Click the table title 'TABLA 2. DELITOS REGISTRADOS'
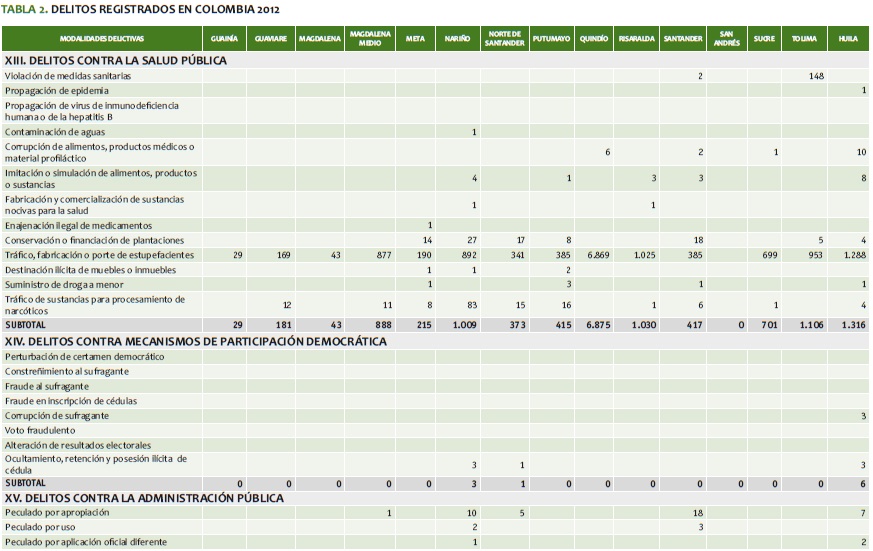Viewport: 873px width, 551px height. point(140,9)
